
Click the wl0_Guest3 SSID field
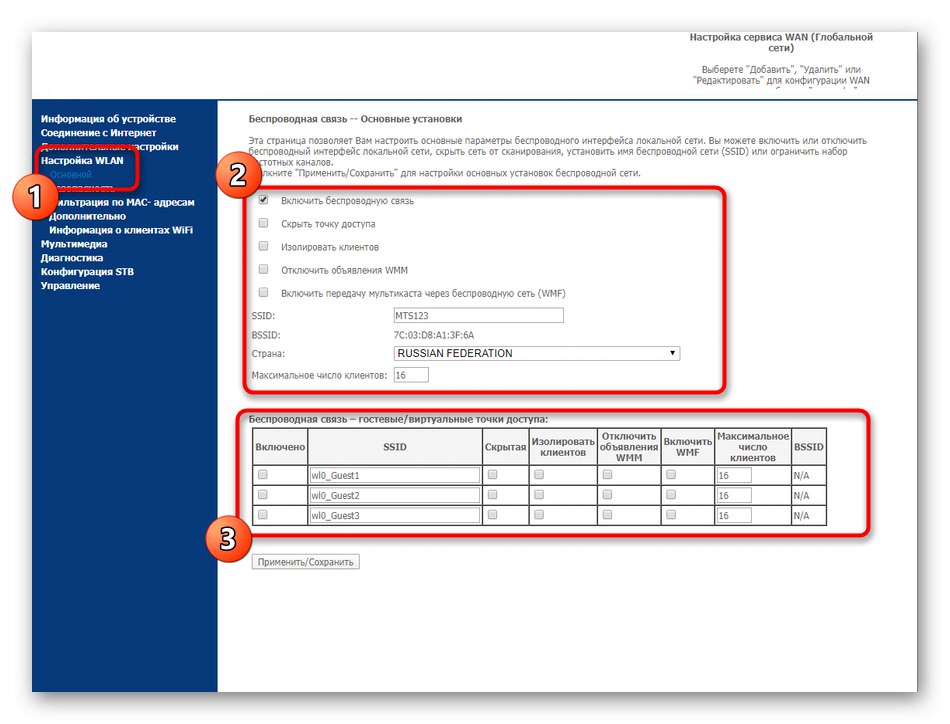click(394, 516)
